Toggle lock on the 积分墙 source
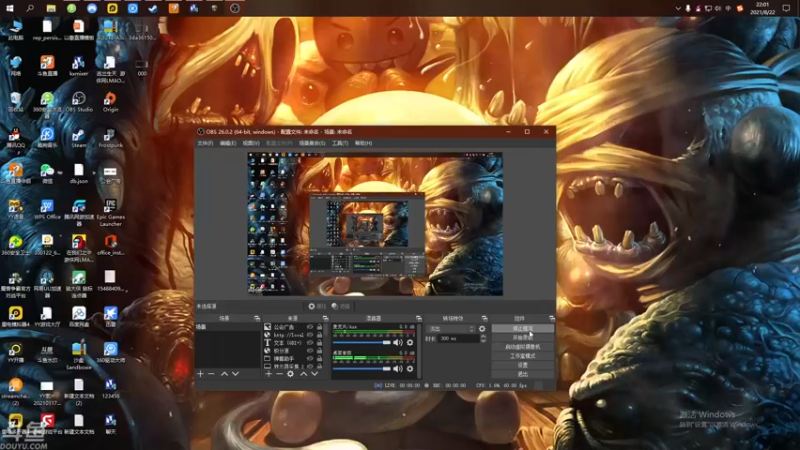Image resolution: width=800 pixels, height=450 pixels. (x=321, y=351)
